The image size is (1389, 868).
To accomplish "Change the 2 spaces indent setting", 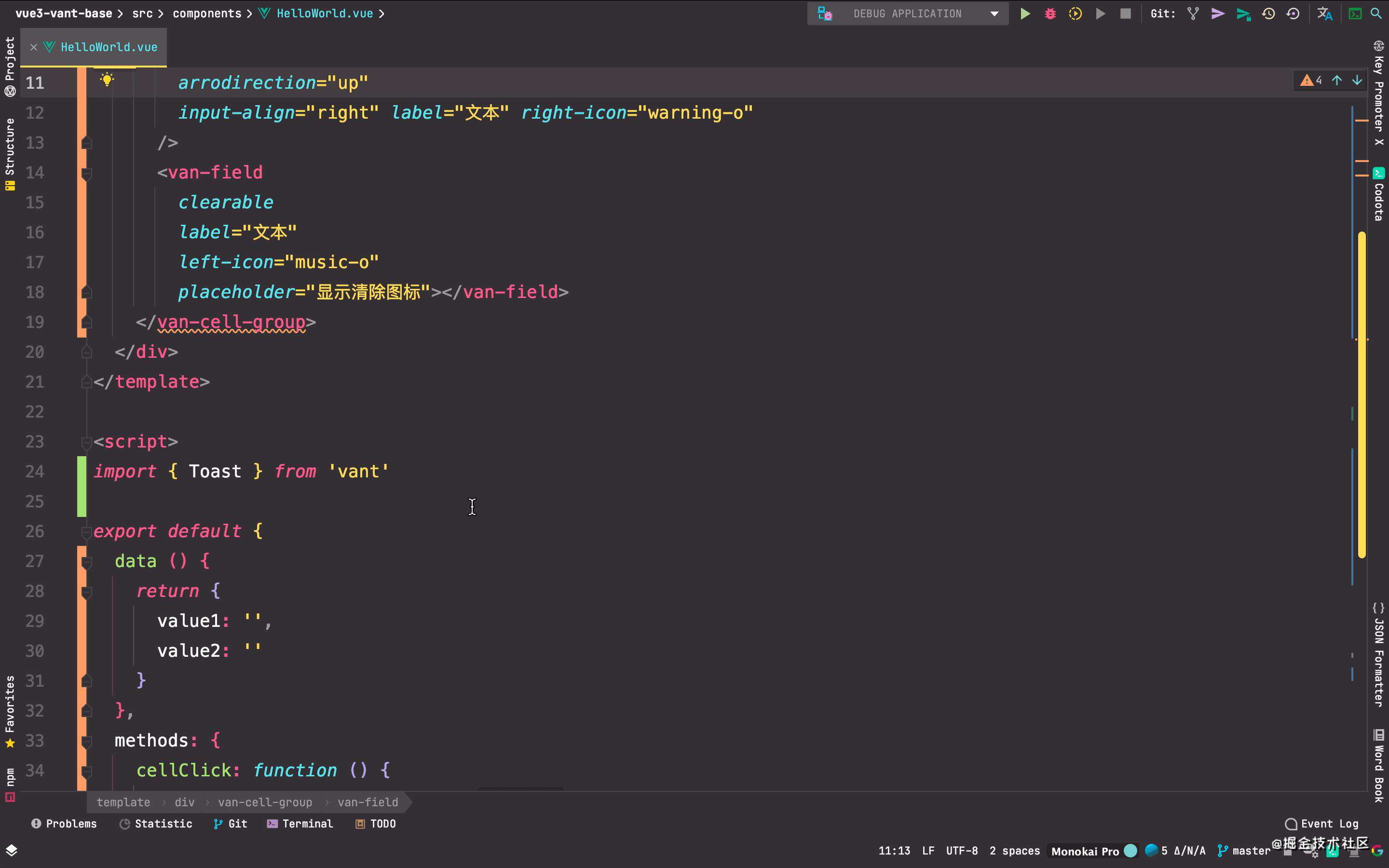I will coord(1014,851).
